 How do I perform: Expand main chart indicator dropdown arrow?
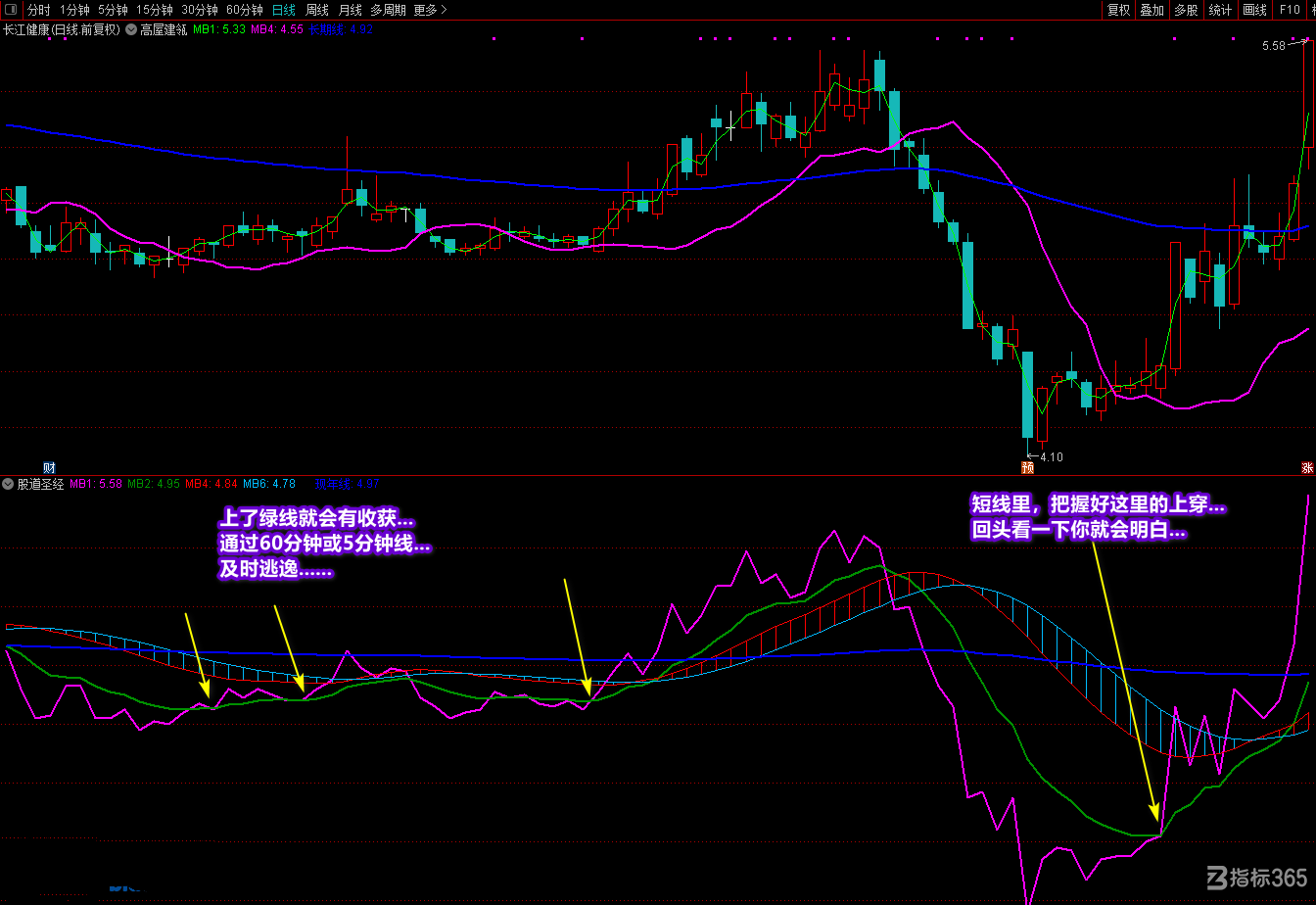pos(131,29)
